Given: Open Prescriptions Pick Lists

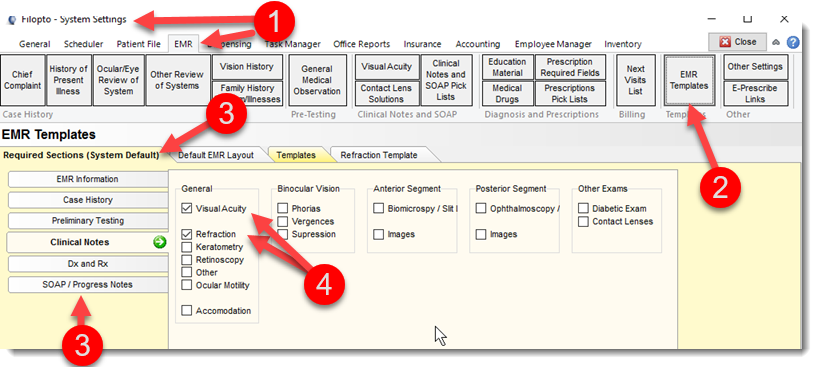Looking at the screenshot, I should click(570, 93).
